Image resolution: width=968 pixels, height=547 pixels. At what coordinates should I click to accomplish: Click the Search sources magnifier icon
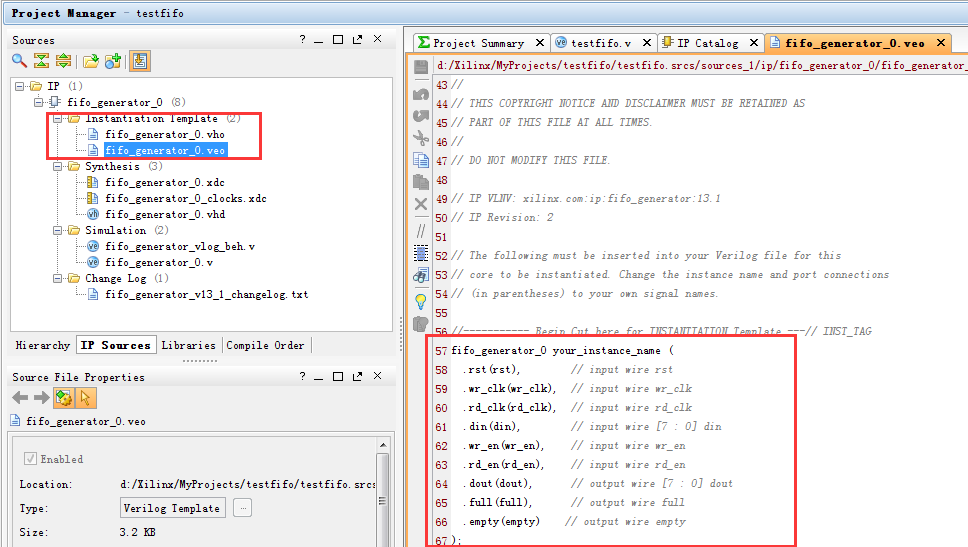19,61
